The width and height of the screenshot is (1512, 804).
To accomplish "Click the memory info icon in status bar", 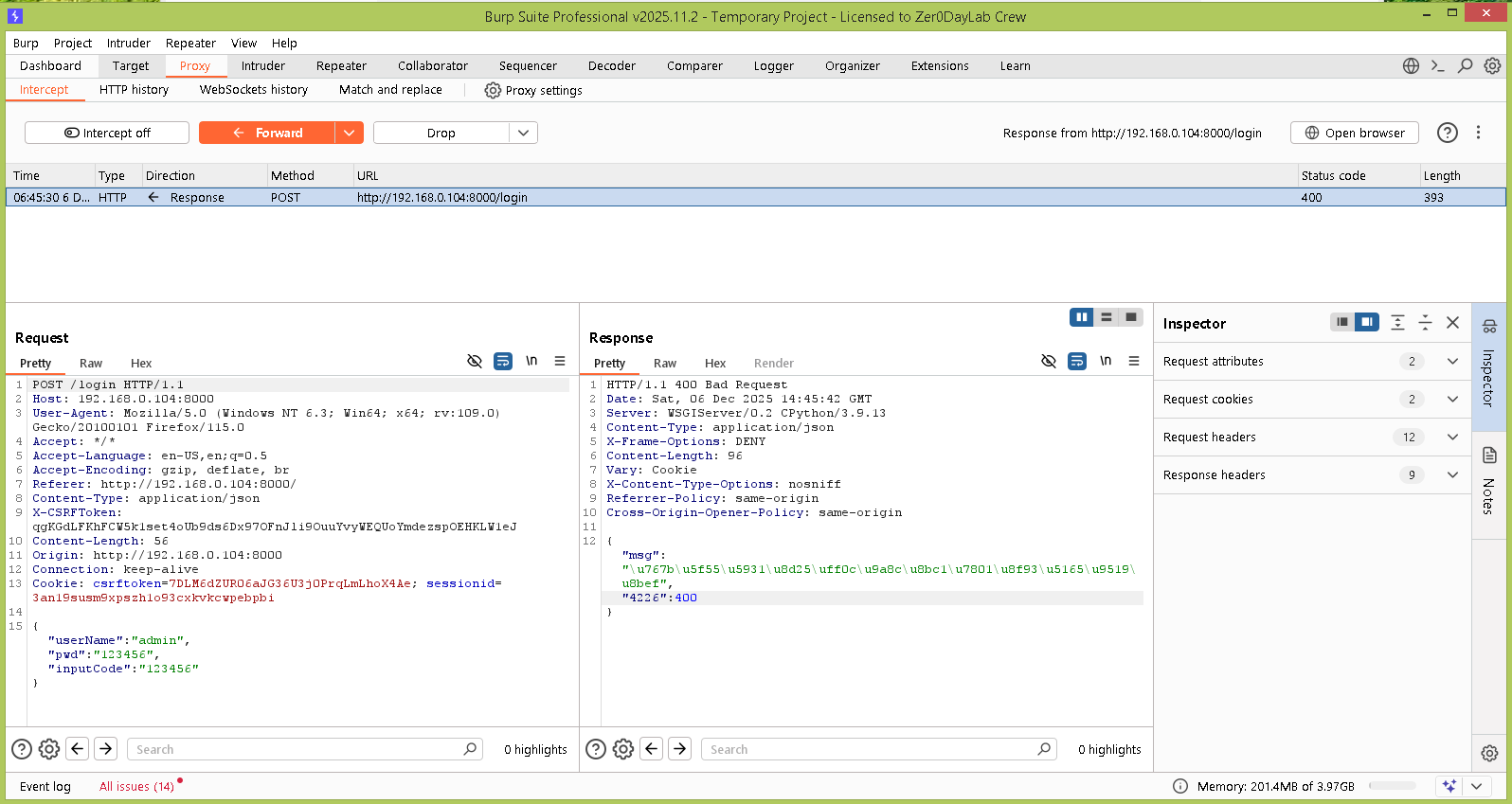I will [x=1180, y=786].
